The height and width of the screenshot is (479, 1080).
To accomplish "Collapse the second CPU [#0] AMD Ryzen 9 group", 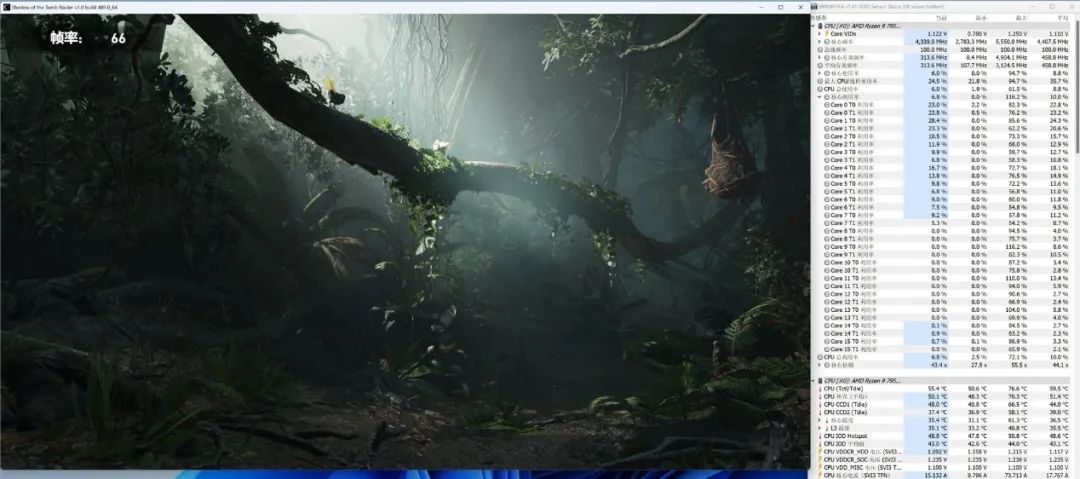I will tap(813, 380).
